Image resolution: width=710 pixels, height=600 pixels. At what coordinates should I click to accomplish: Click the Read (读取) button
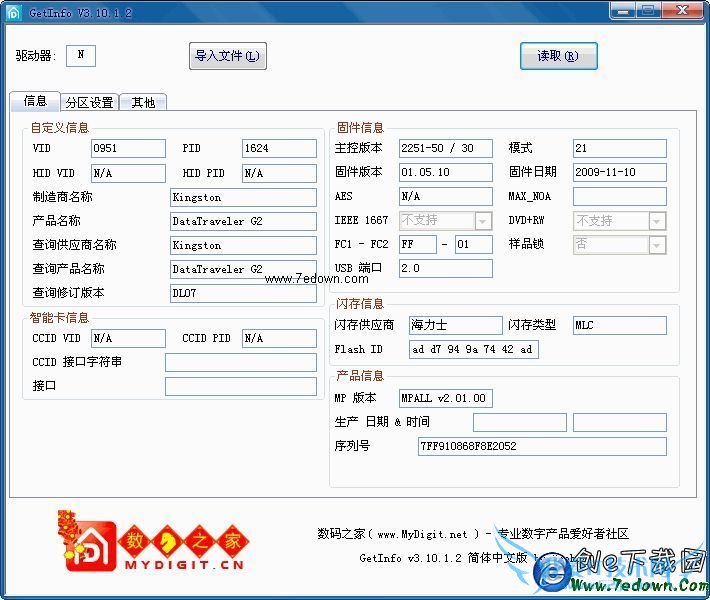pos(558,56)
